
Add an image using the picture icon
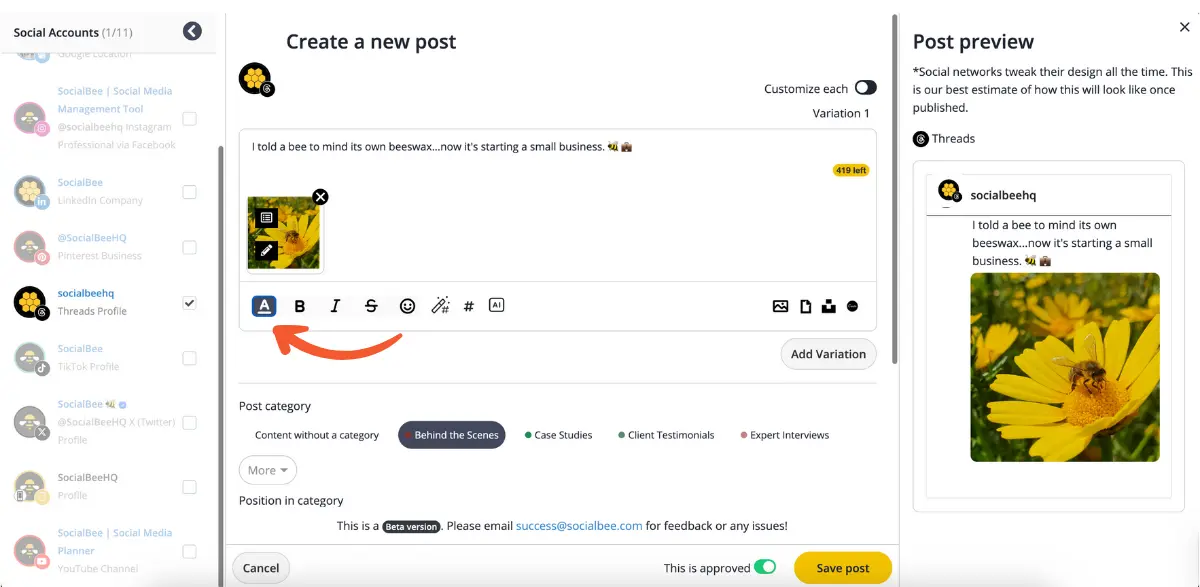tap(781, 306)
